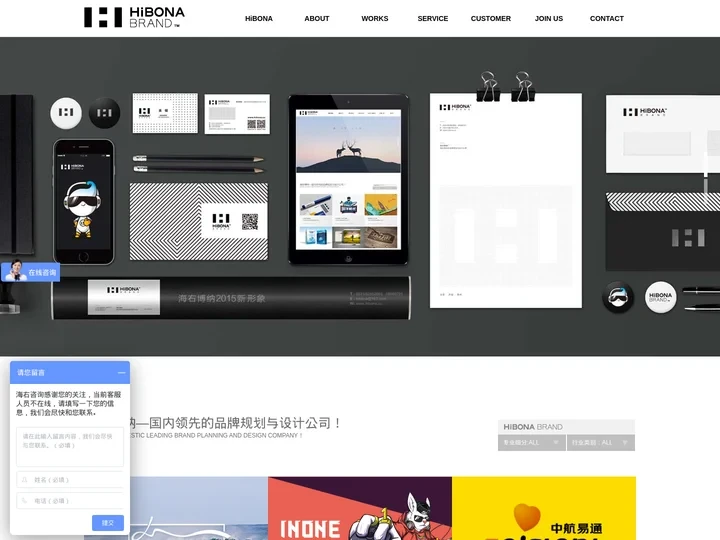The height and width of the screenshot is (540, 720).
Task: Click the HiBONA BRAND filter panel title
Action: click(x=533, y=427)
